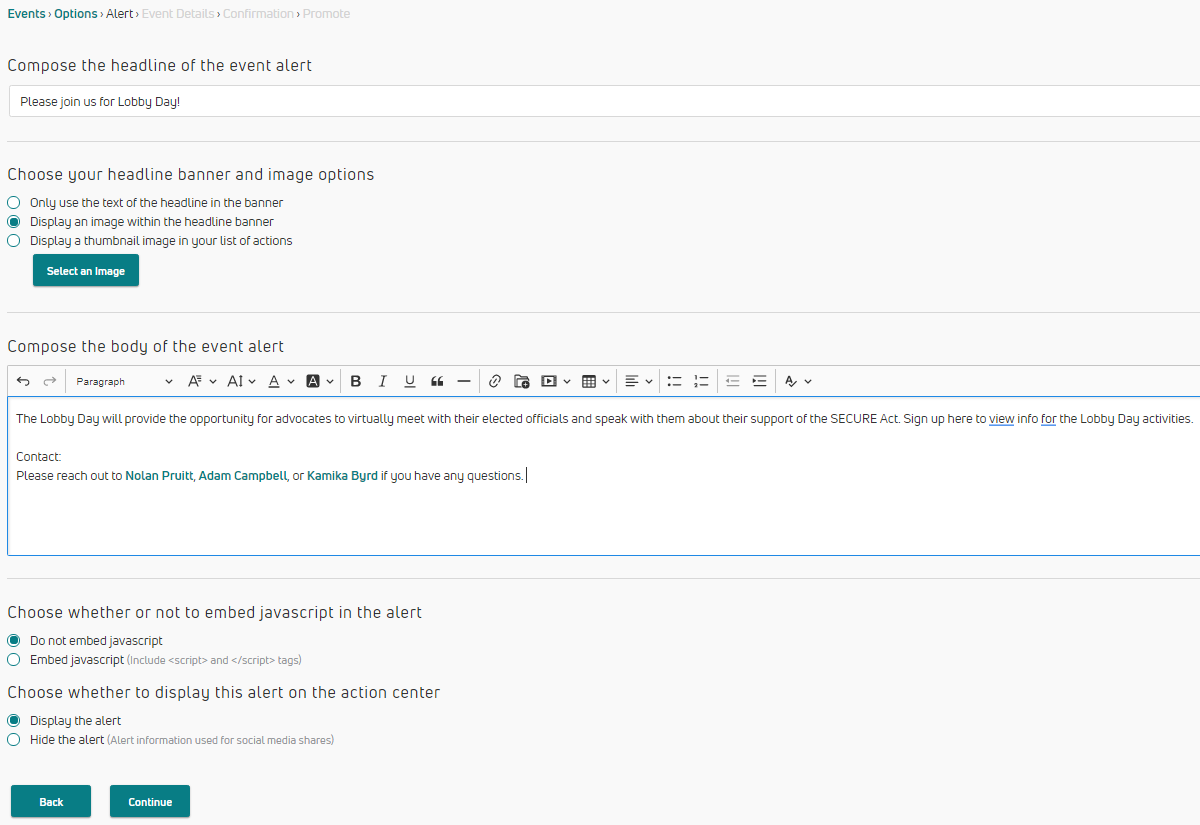Go to Options in the breadcrumb

click(x=76, y=14)
